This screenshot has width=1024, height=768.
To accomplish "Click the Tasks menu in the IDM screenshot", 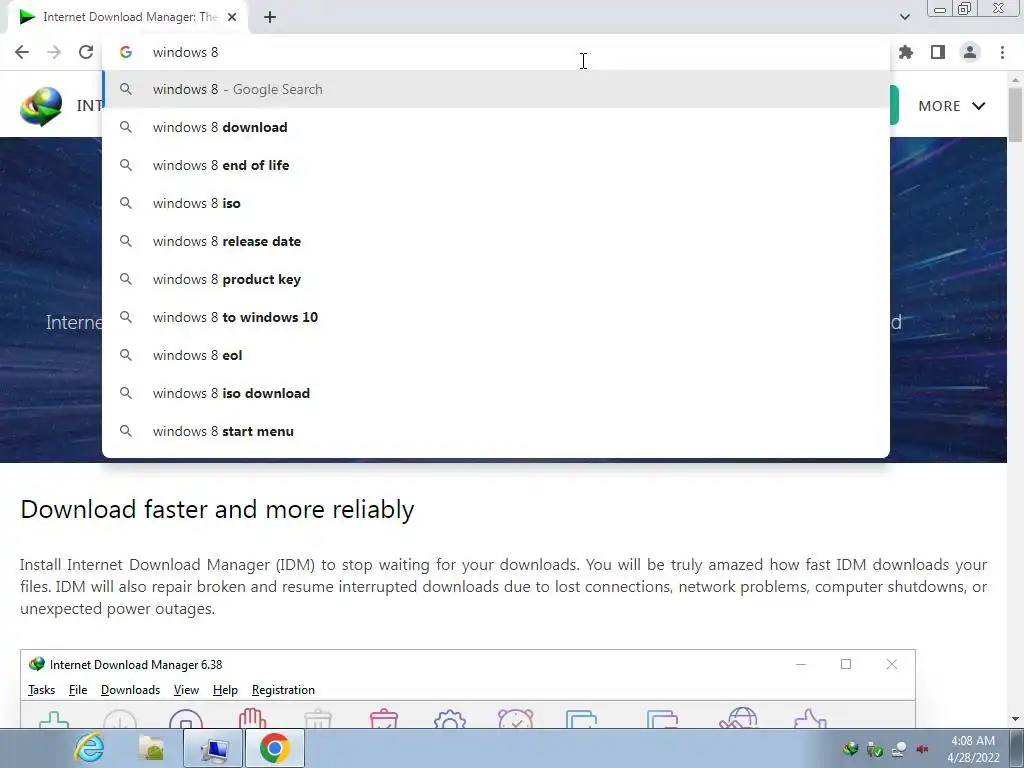I will (x=41, y=690).
